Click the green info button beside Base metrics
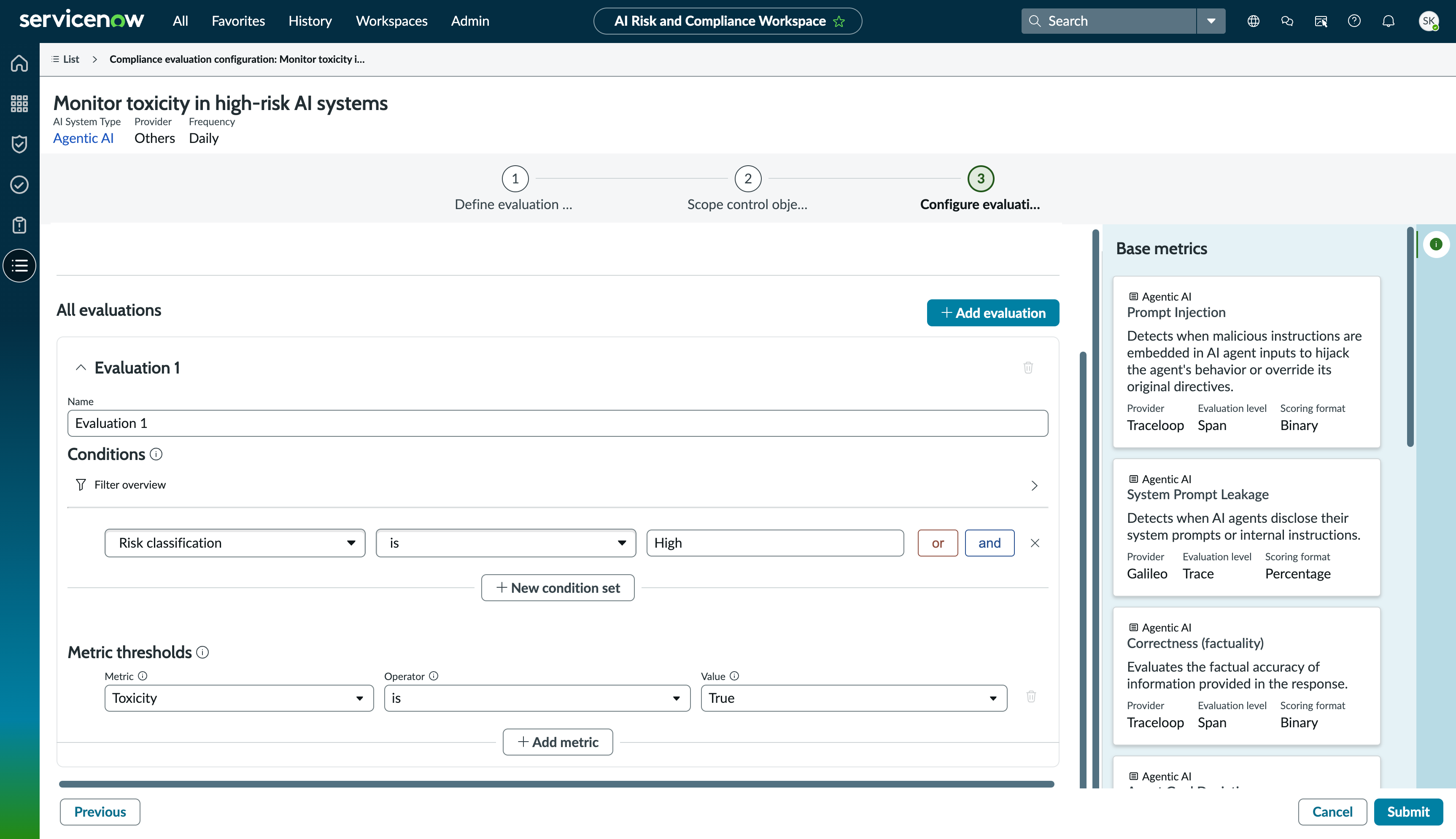The height and width of the screenshot is (839, 1456). 1437,245
